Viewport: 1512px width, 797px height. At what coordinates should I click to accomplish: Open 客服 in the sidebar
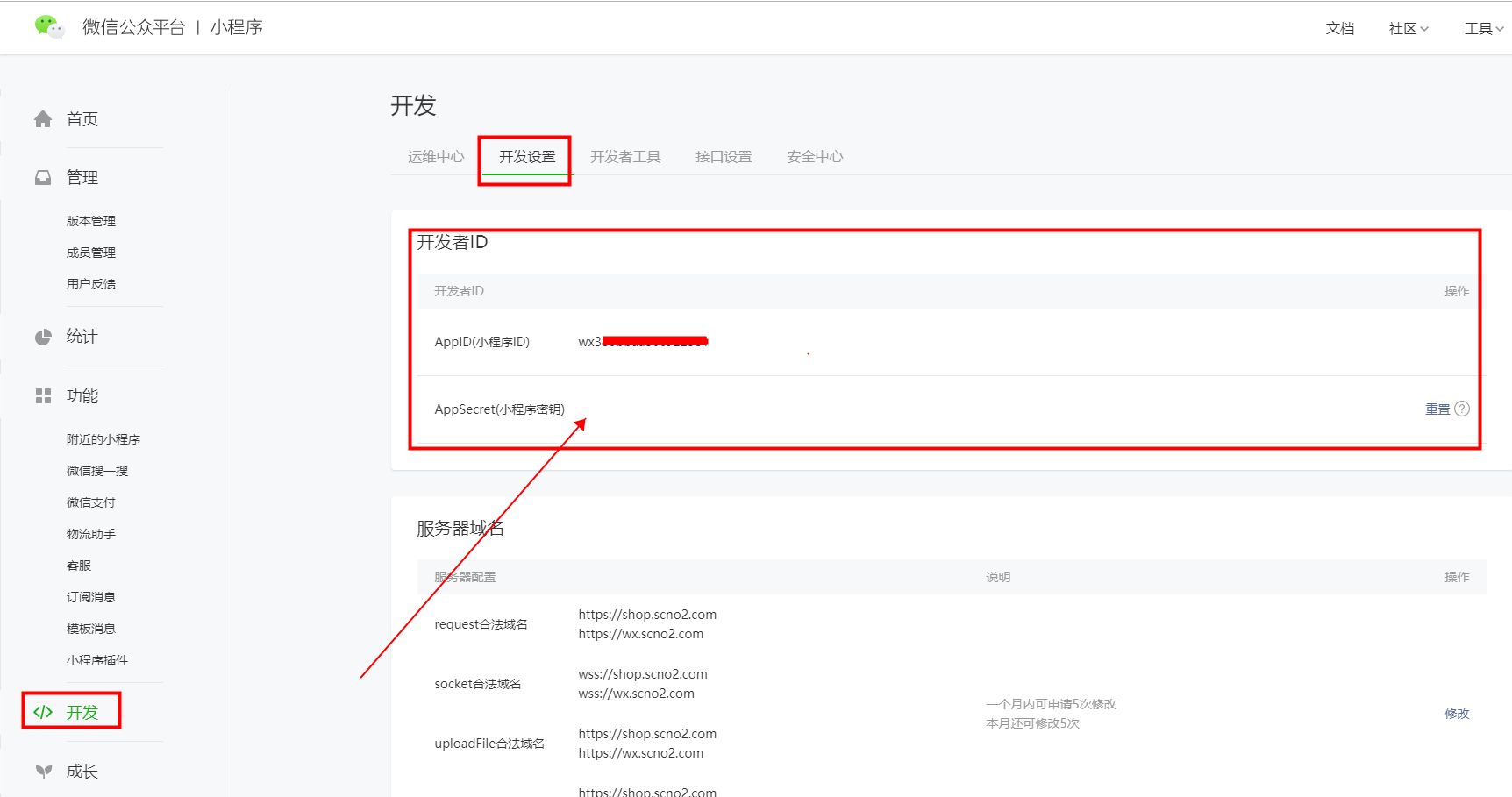[x=79, y=566]
